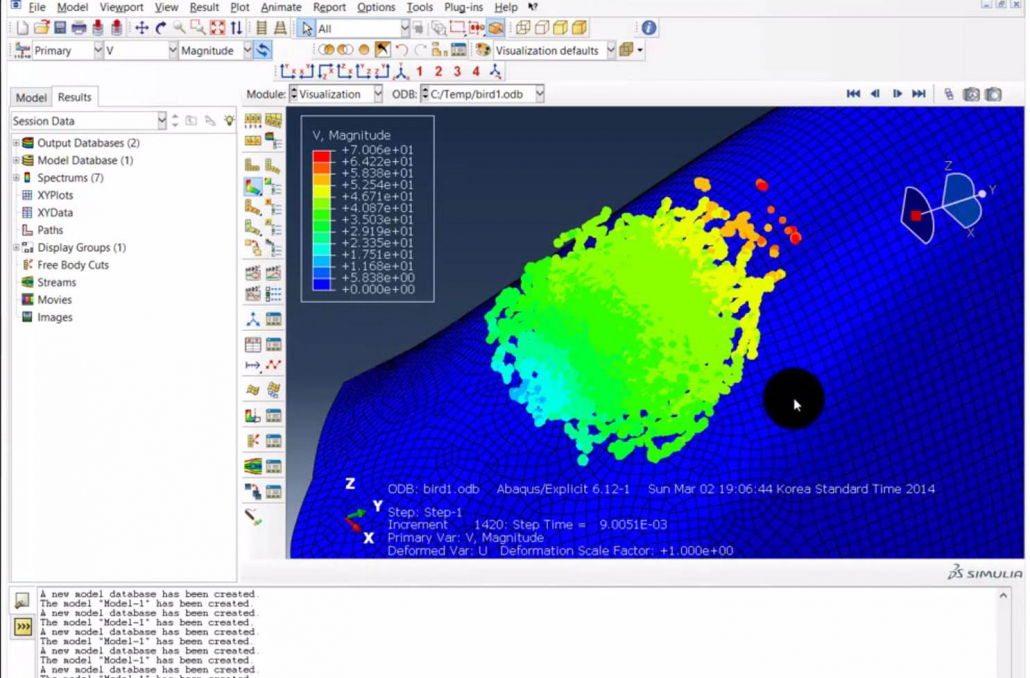Image resolution: width=1030 pixels, height=678 pixels.
Task: Click the Auto-Fit View icon
Action: 217,28
